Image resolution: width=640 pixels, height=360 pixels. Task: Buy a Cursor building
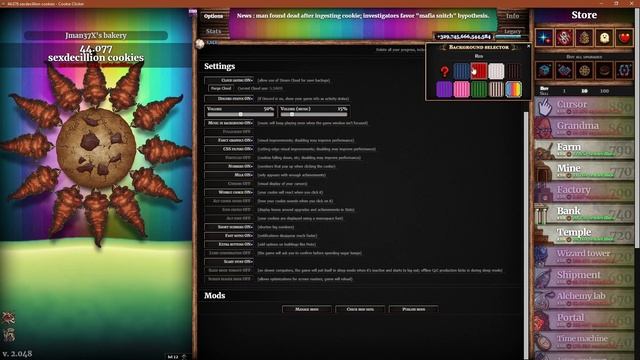584,107
